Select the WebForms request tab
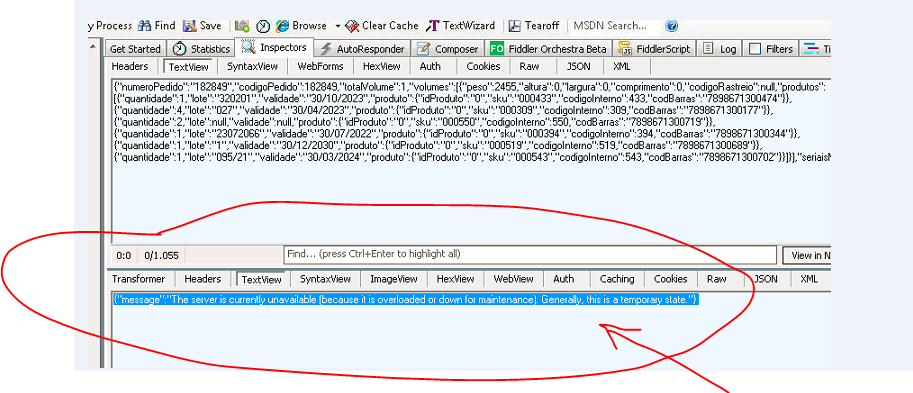The height and width of the screenshot is (393, 913). 320,66
